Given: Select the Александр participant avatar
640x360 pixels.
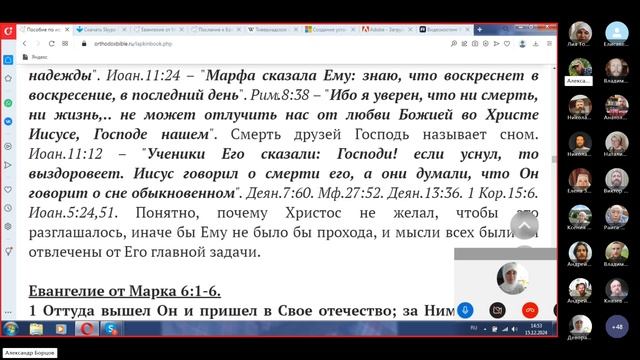Looking at the screenshot, I should (580, 69).
